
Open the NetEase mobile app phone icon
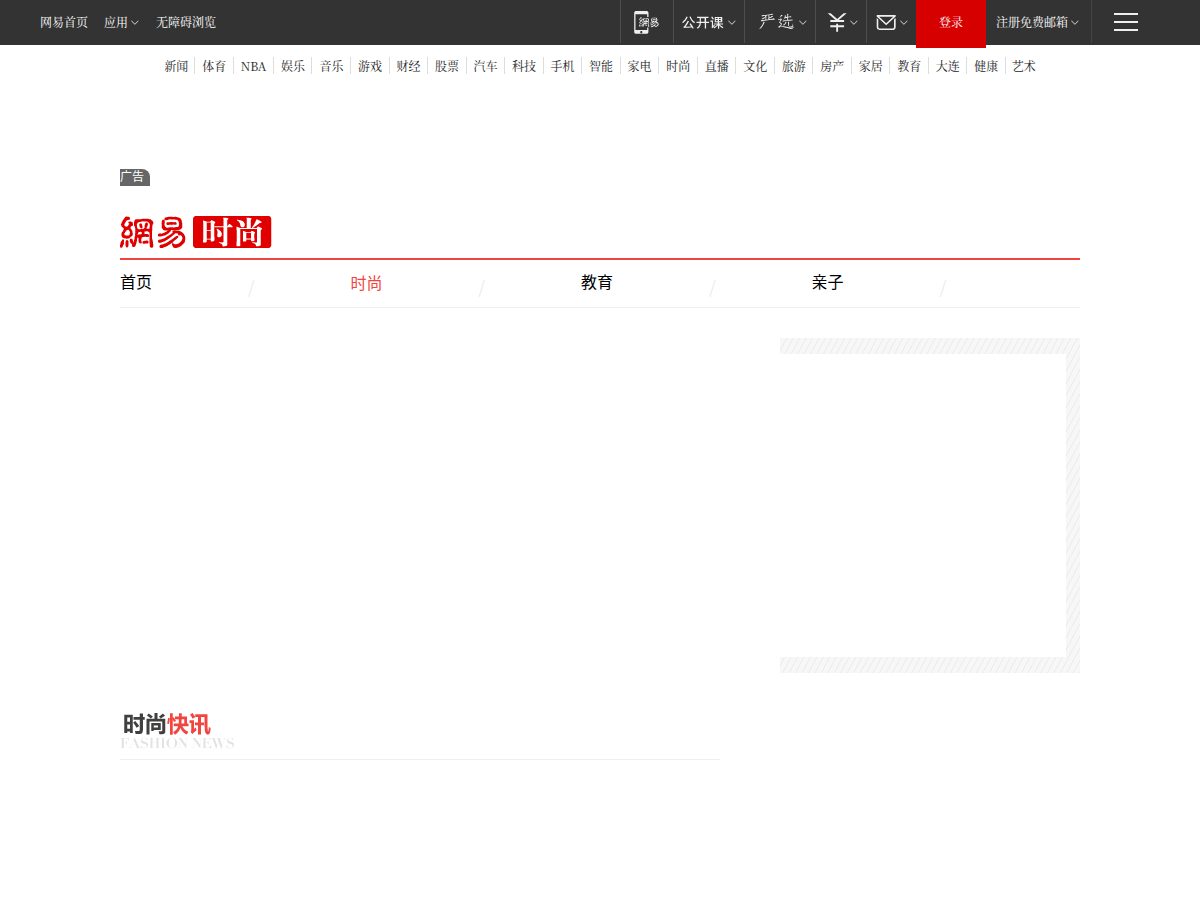pos(647,22)
